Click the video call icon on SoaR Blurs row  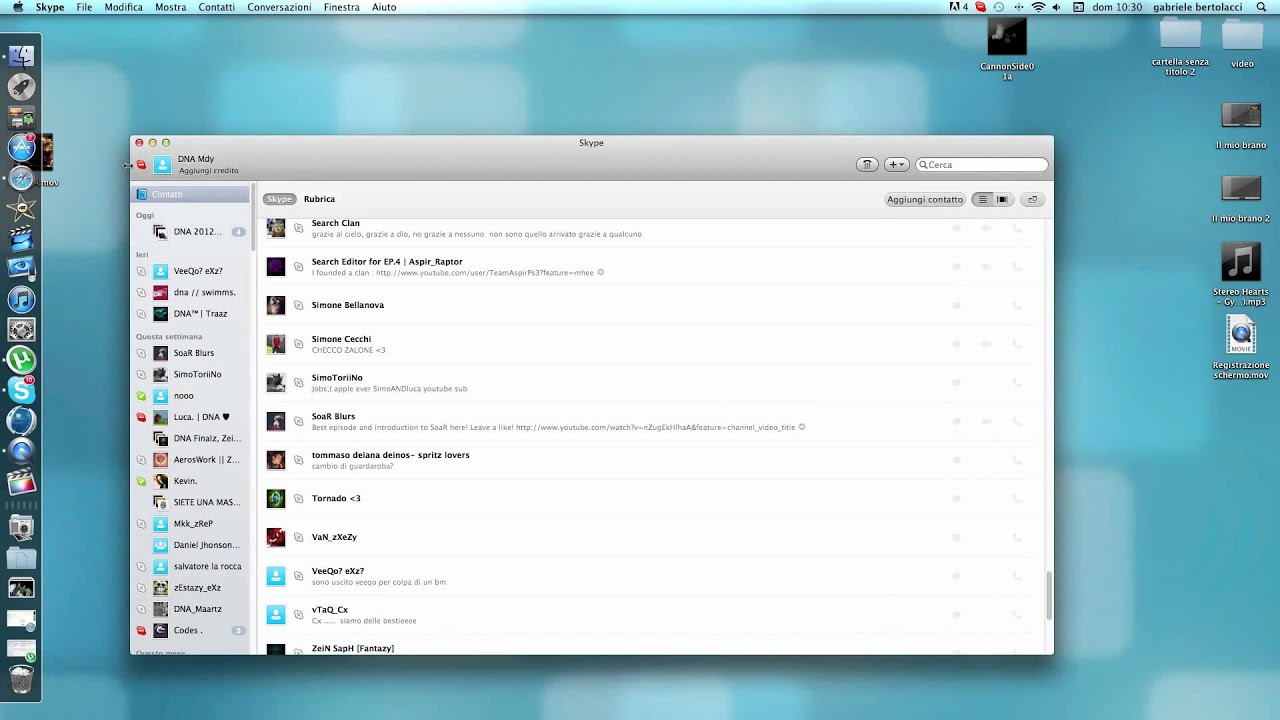986,421
